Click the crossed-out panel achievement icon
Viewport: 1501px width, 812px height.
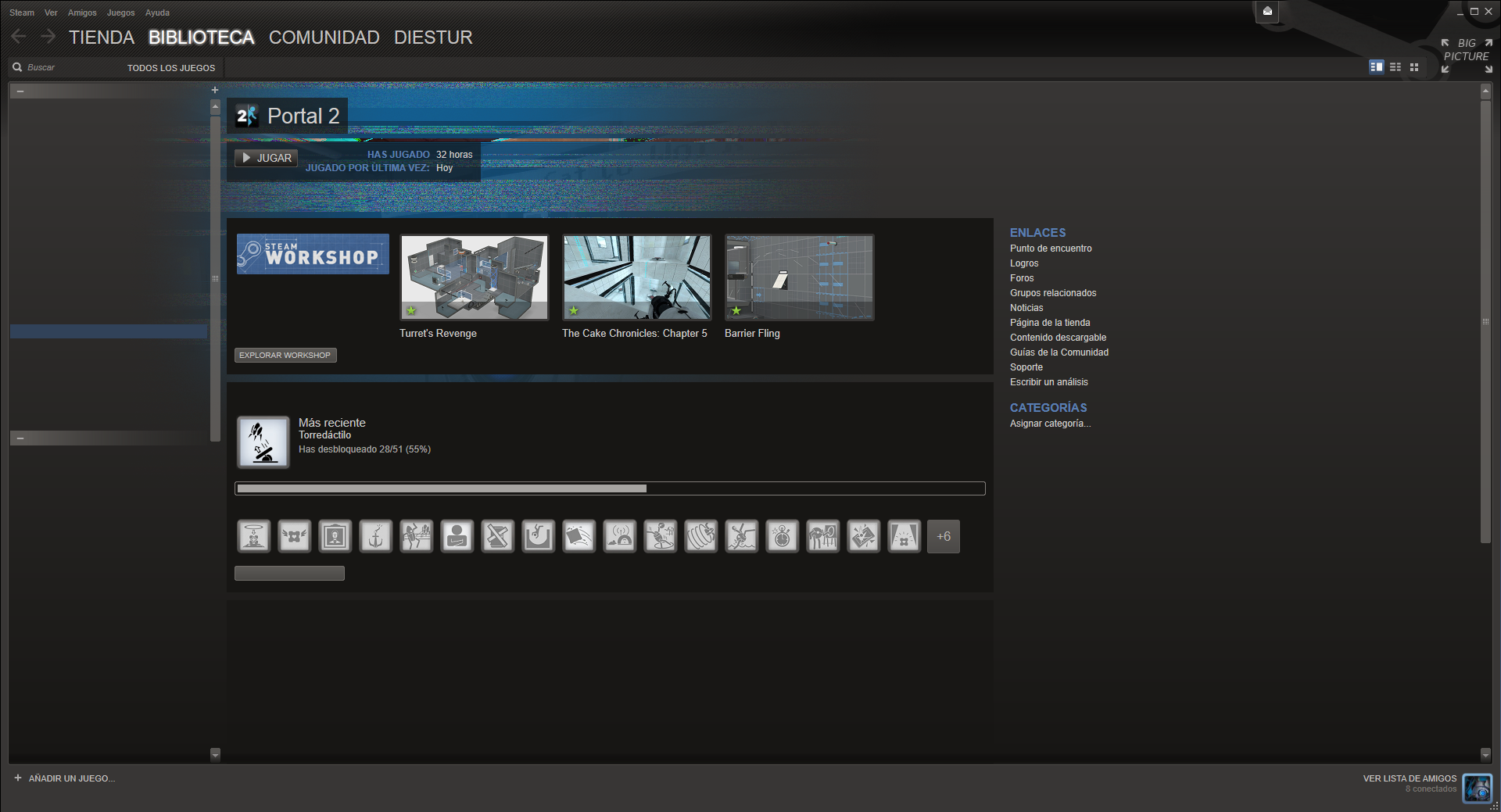pos(498,536)
